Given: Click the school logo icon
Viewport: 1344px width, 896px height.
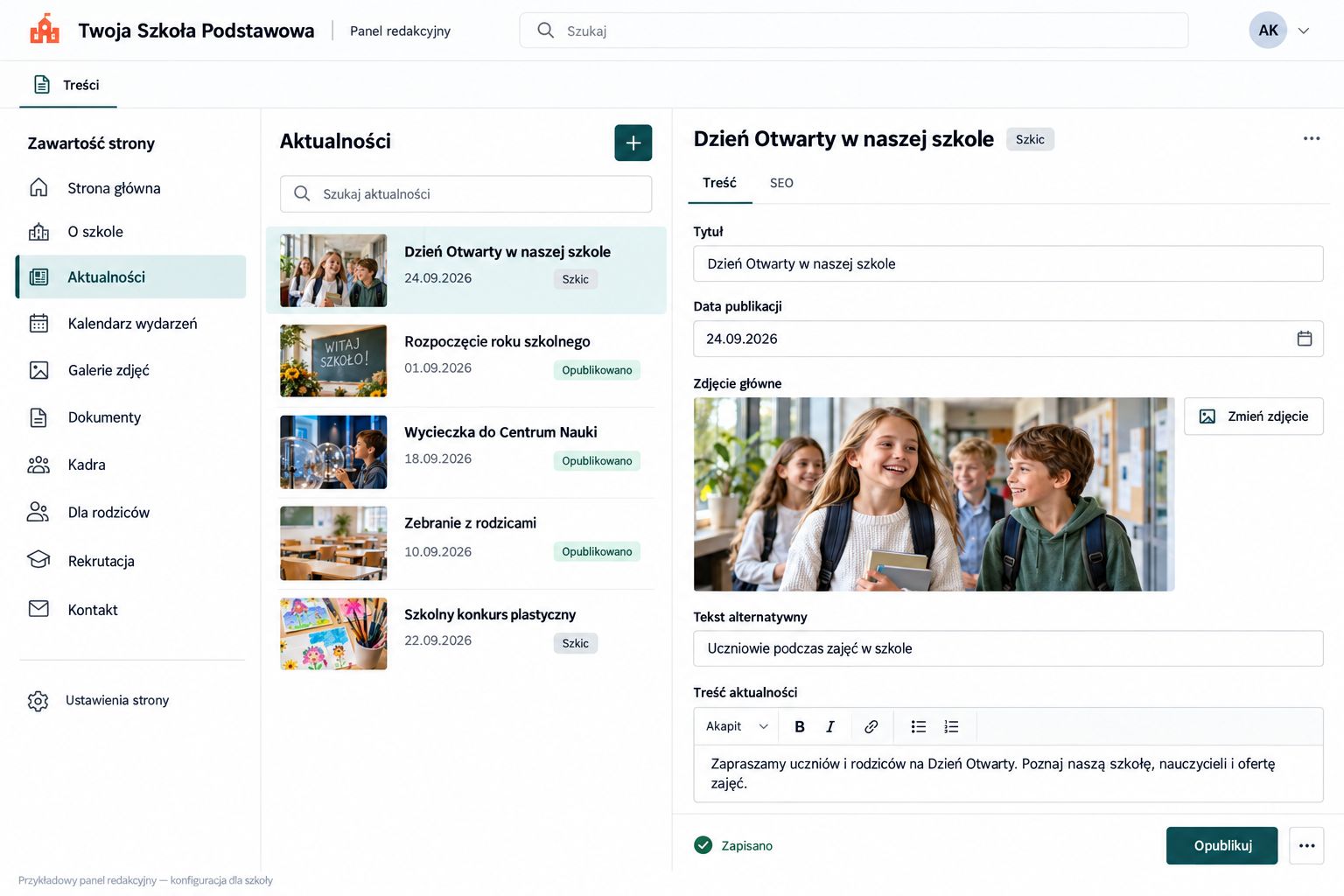Looking at the screenshot, I should pos(45,29).
